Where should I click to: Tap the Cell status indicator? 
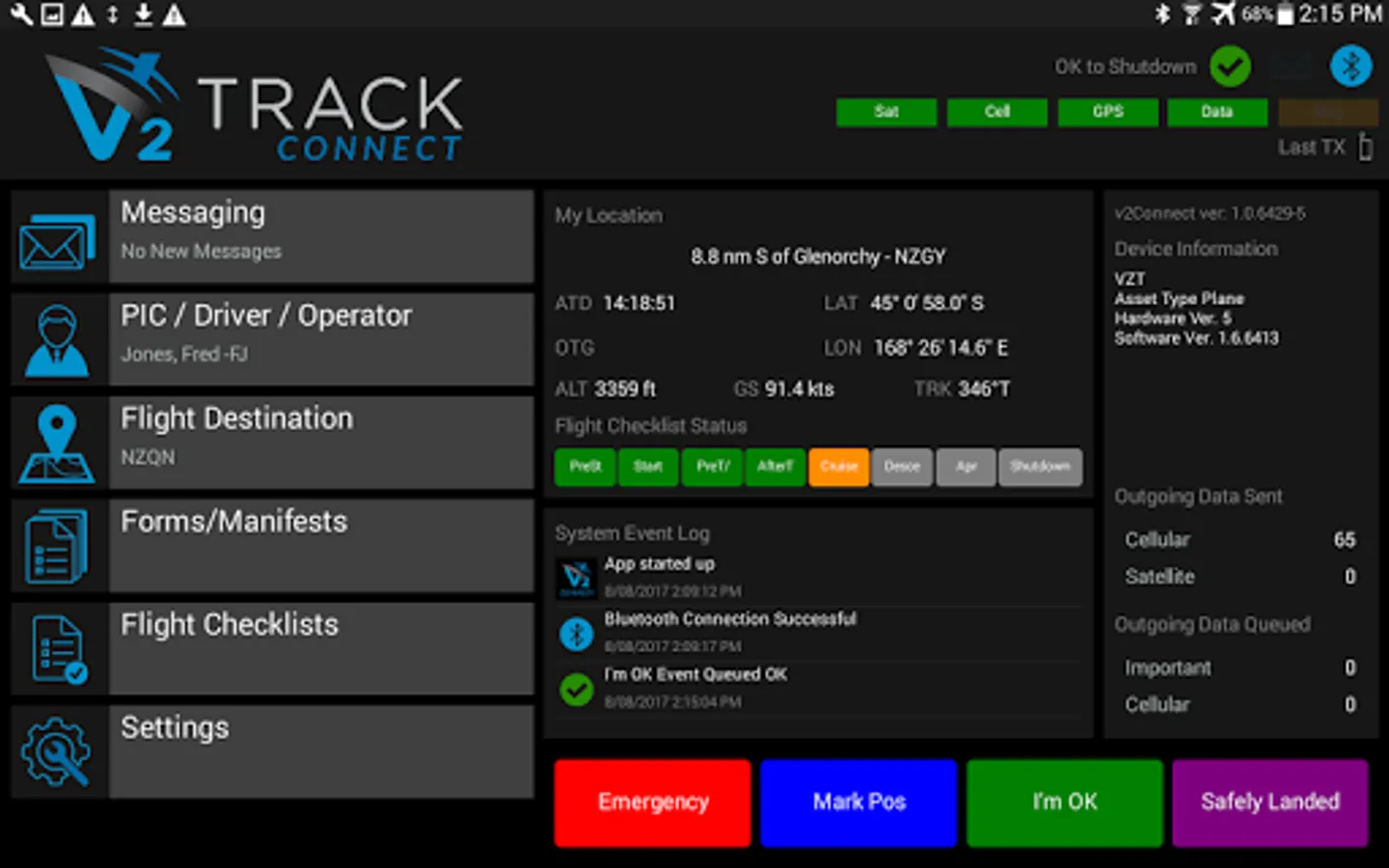click(997, 112)
